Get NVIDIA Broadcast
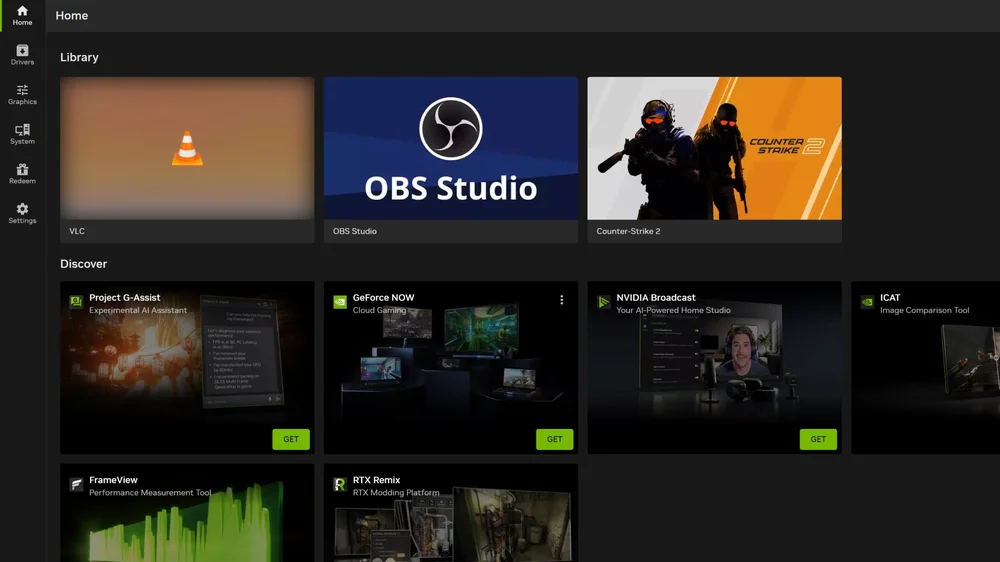Image resolution: width=1000 pixels, height=562 pixels. (818, 439)
